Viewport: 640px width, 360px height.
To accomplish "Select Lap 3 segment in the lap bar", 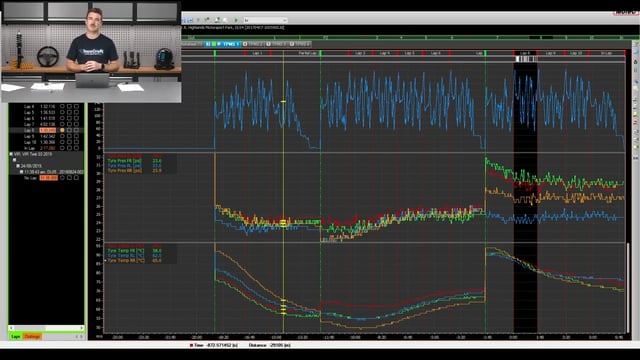I will (360, 53).
